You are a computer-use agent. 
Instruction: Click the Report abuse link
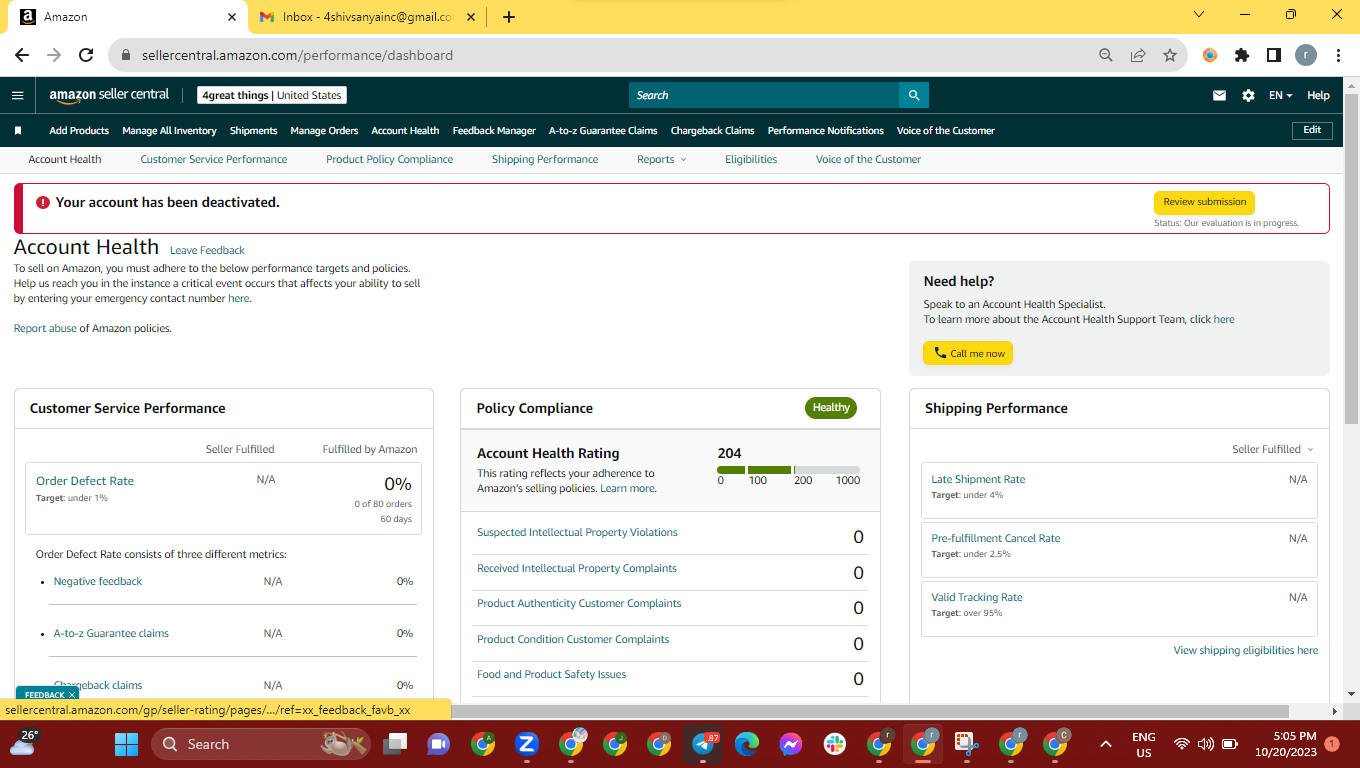click(45, 328)
